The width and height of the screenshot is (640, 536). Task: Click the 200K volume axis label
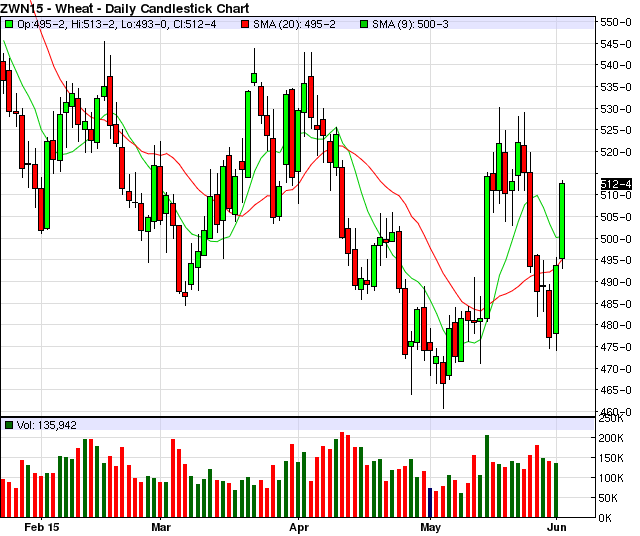(x=611, y=438)
